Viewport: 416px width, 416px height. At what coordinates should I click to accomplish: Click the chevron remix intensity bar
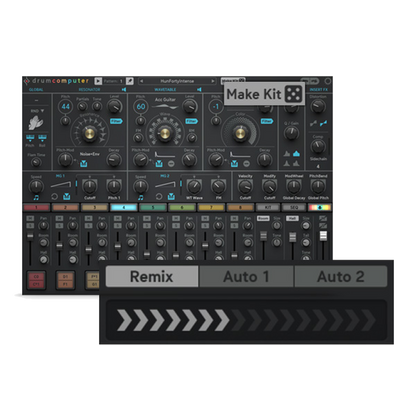pos(246,320)
